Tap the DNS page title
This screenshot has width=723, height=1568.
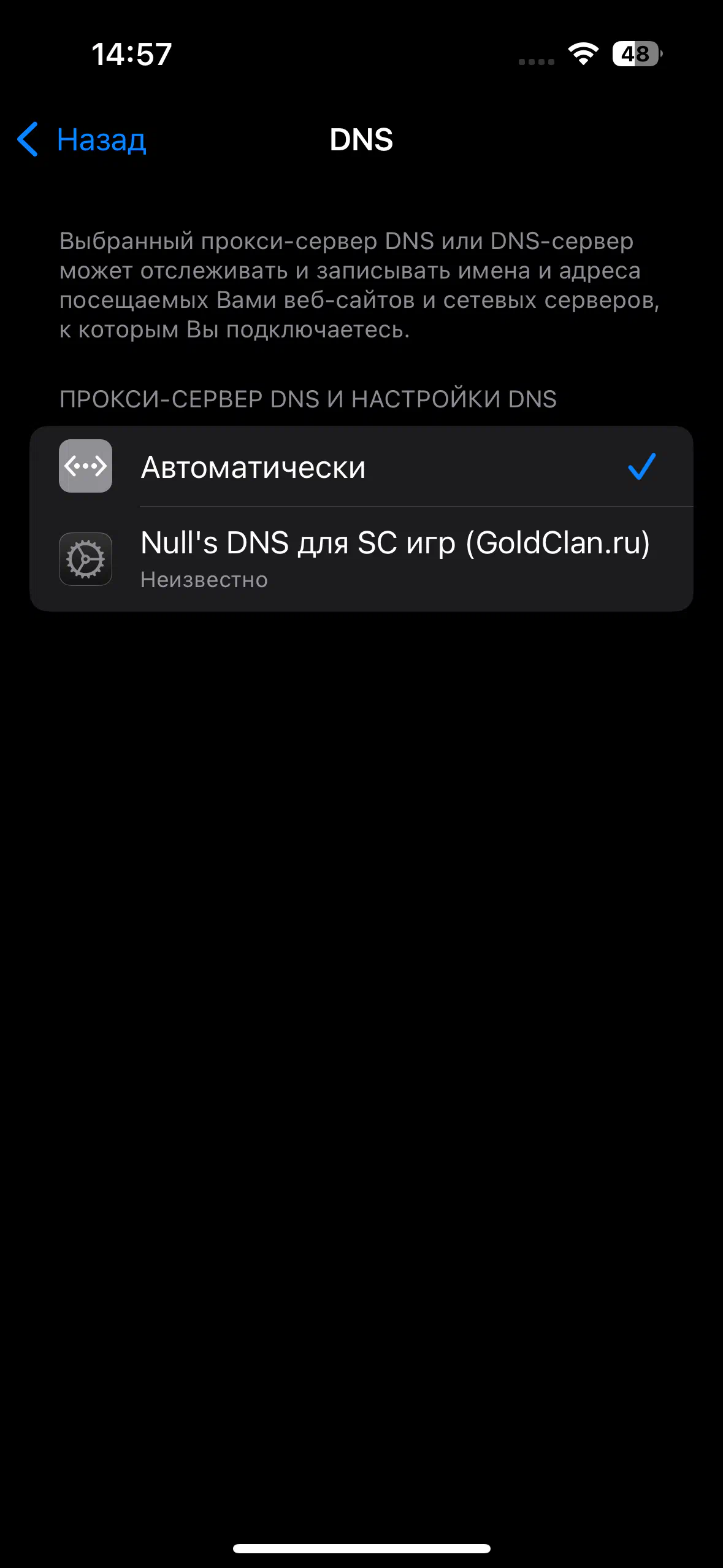pyautogui.click(x=361, y=140)
